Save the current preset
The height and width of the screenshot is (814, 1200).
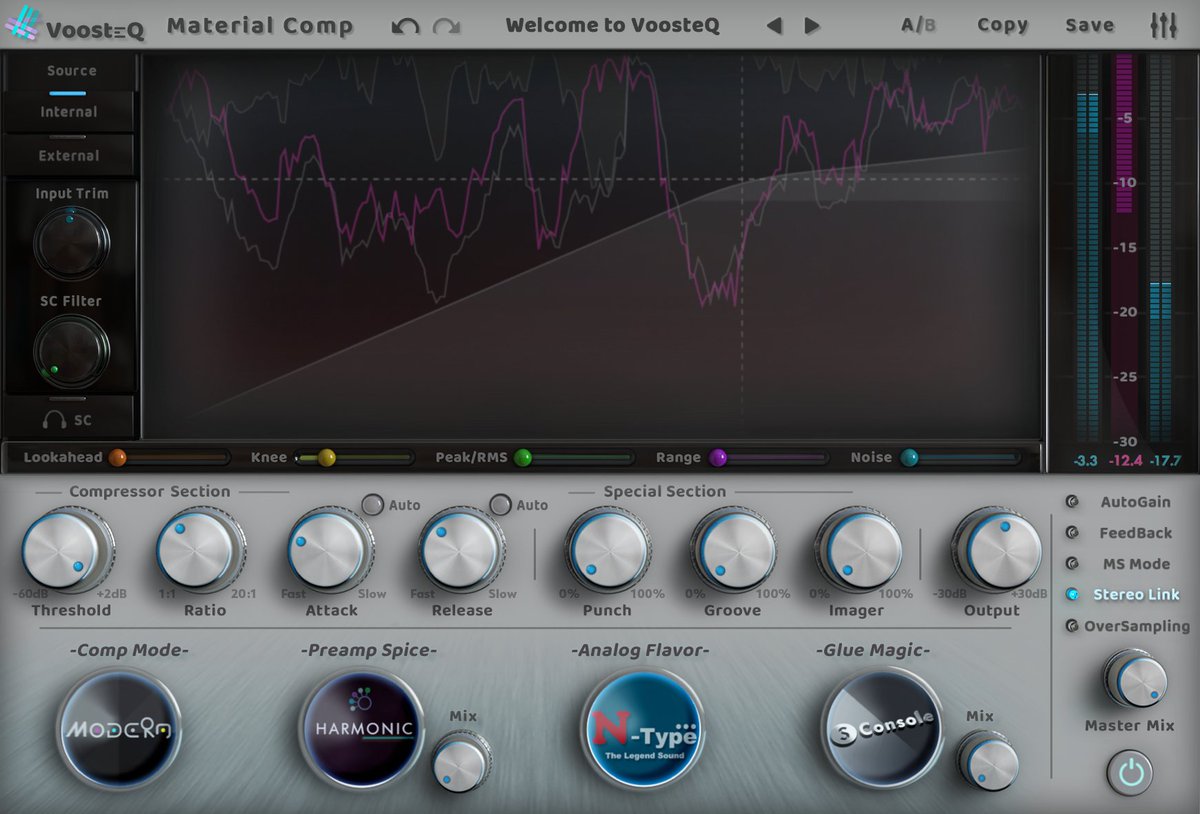(1089, 25)
